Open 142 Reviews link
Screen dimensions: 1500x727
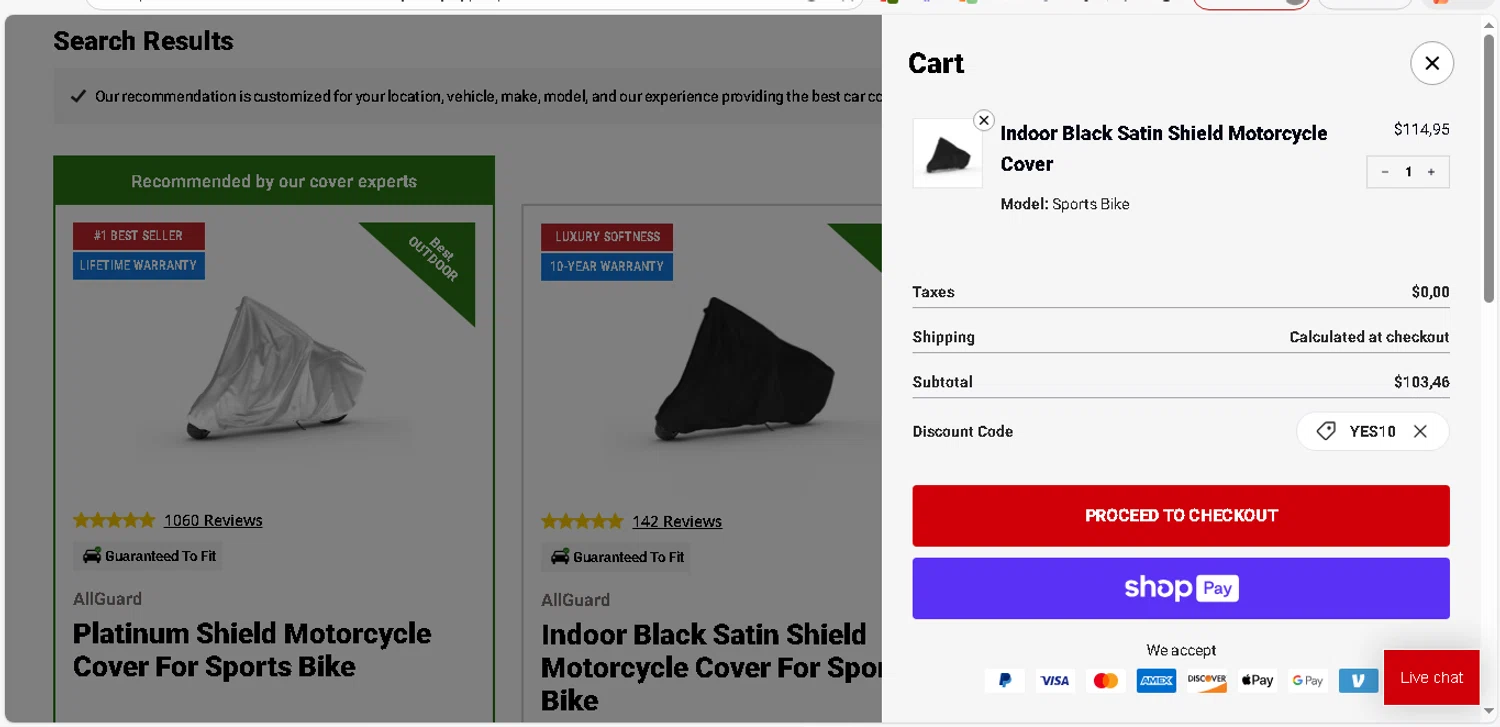coord(677,521)
